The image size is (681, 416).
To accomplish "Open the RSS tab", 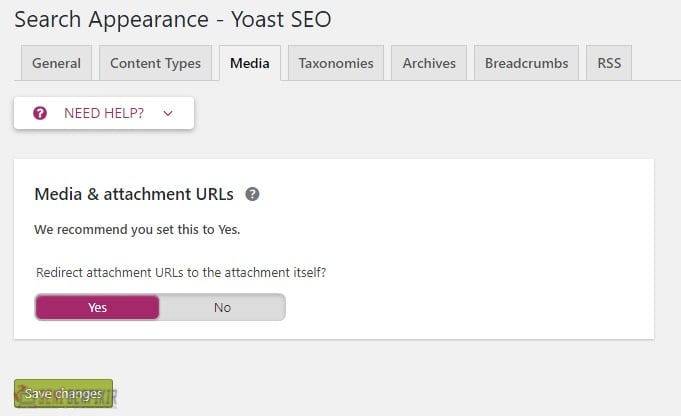I will coord(609,63).
